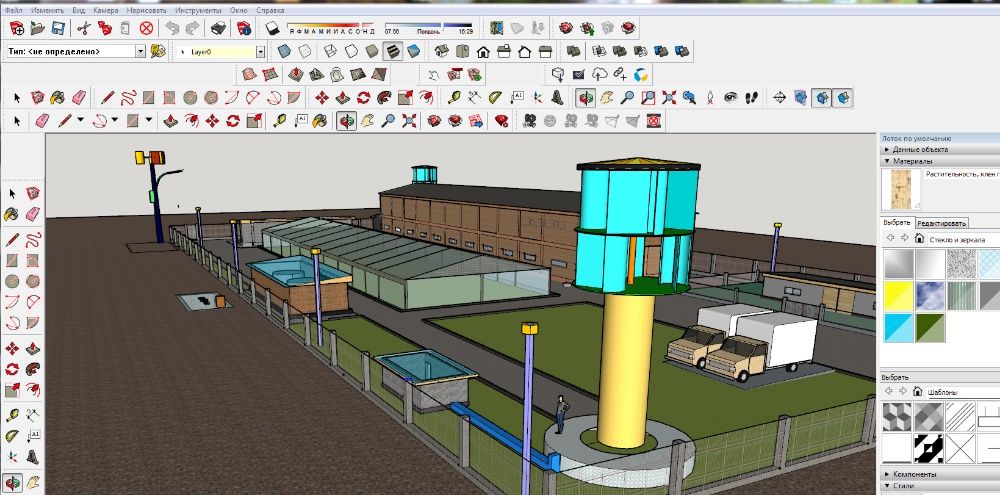This screenshot has height=495, width=1000.
Task: Select the Sandbox Drape tool
Action: tap(337, 75)
